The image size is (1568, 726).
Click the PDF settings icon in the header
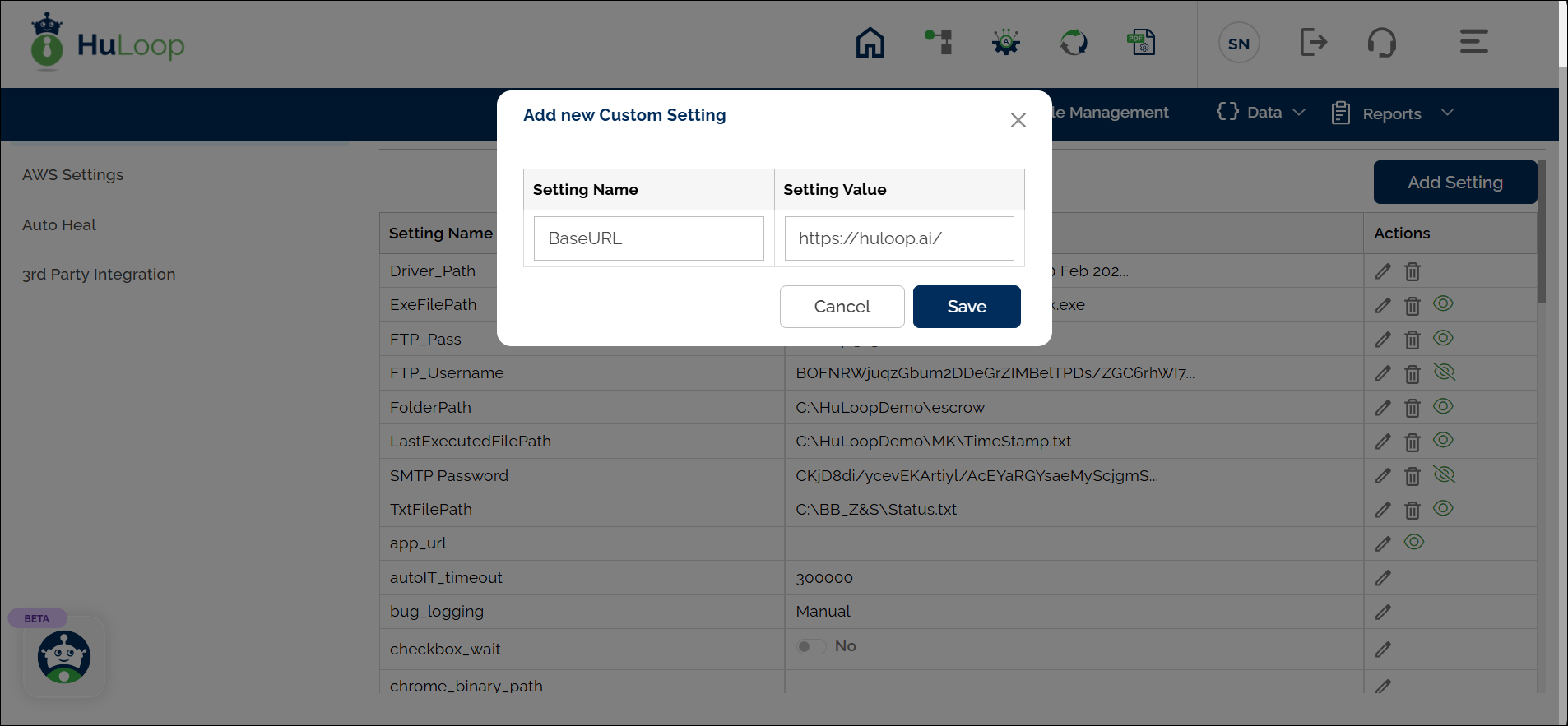click(1141, 43)
